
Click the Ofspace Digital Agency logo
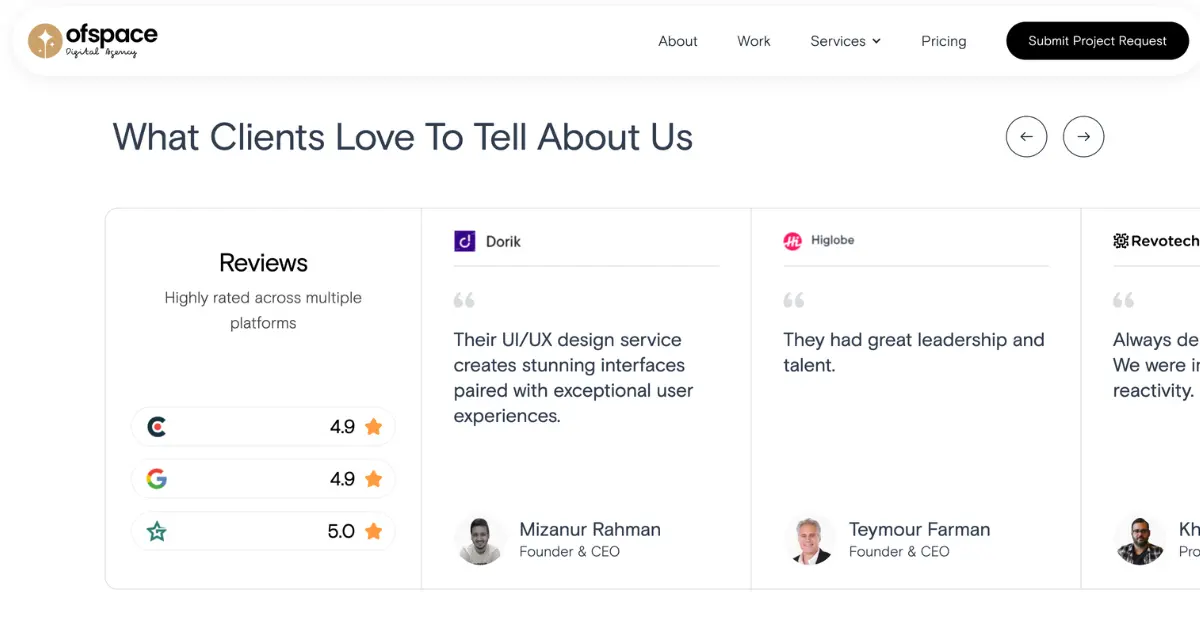click(92, 39)
